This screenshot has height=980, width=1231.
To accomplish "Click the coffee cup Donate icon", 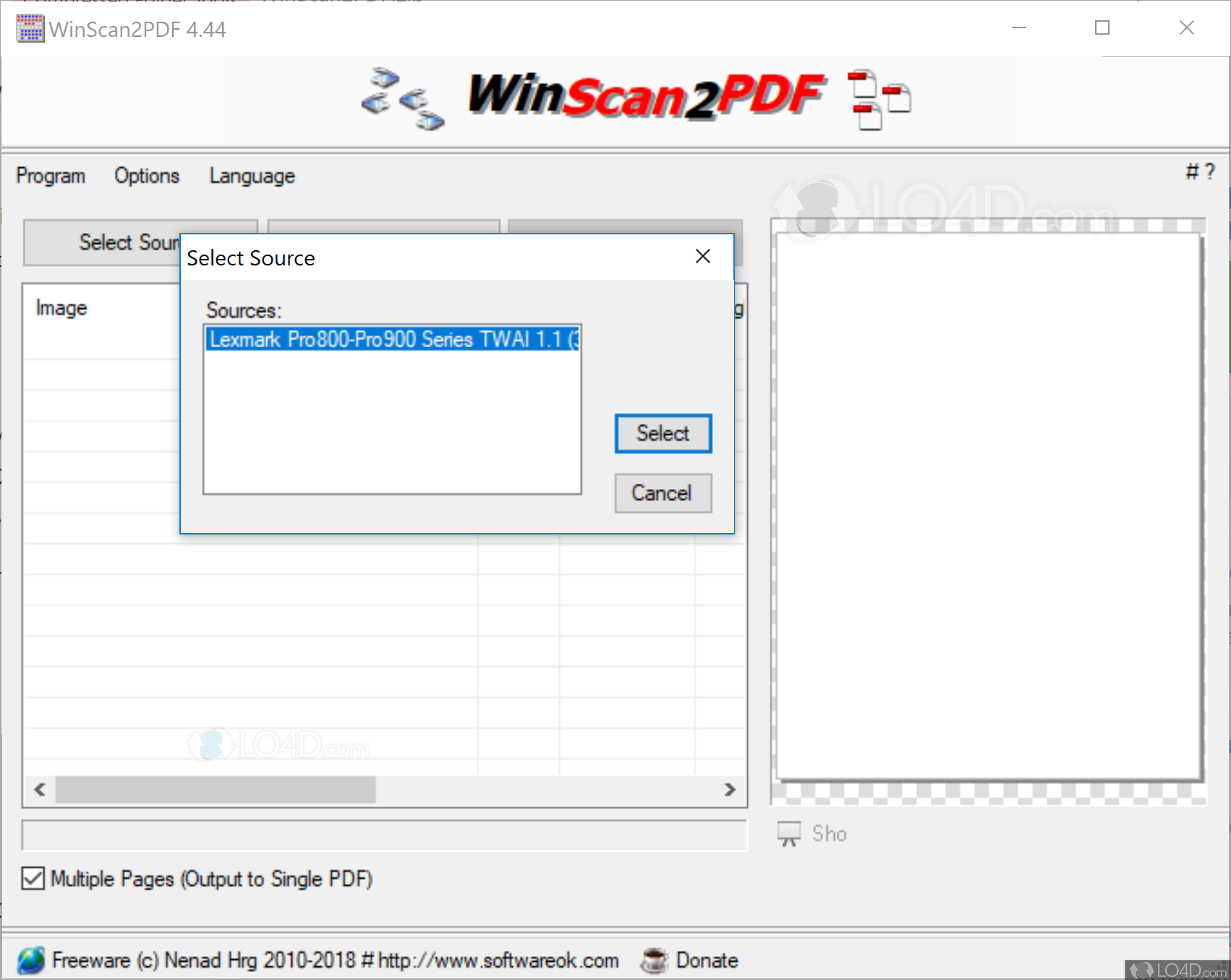I will pos(654,960).
